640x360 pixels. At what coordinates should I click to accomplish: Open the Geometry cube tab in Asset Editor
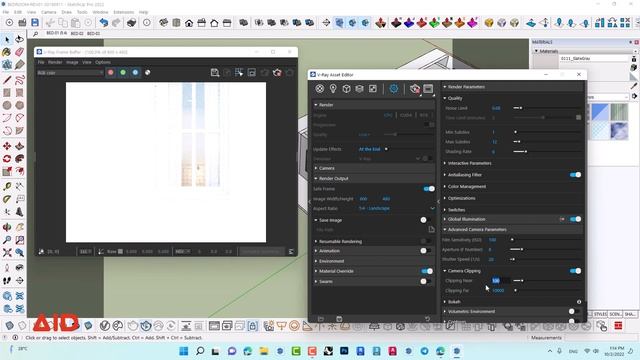click(347, 89)
